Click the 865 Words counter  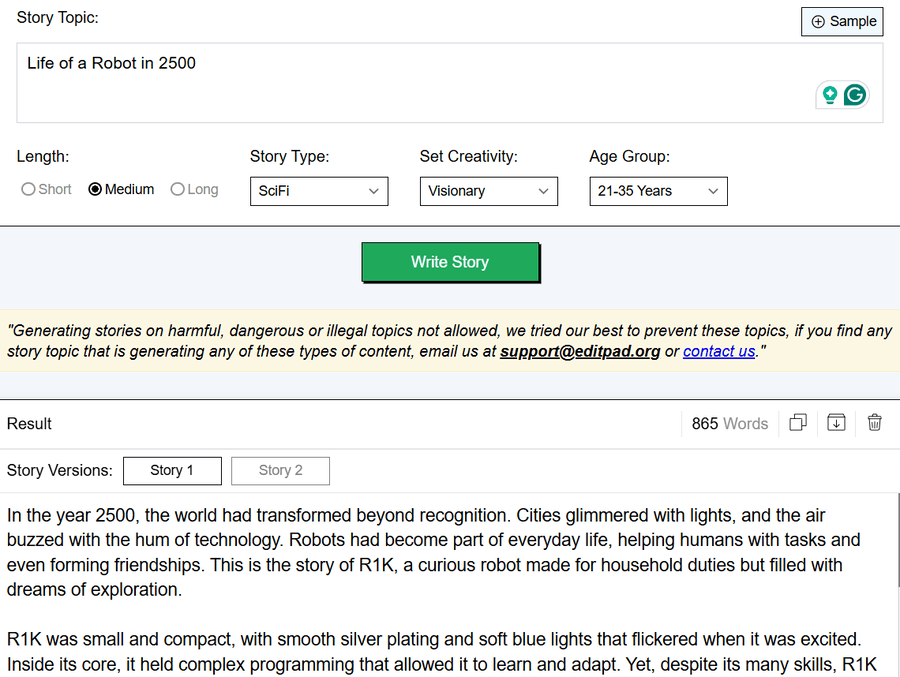[730, 423]
